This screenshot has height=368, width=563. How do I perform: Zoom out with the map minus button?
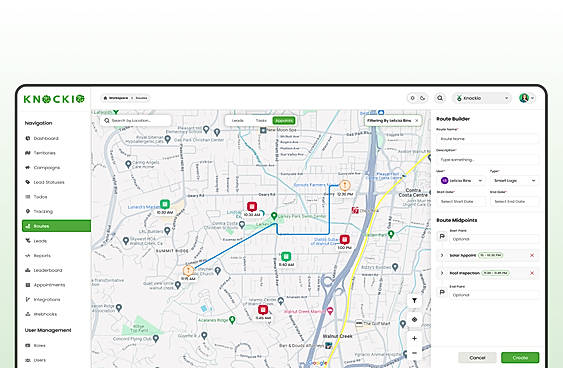point(414,353)
